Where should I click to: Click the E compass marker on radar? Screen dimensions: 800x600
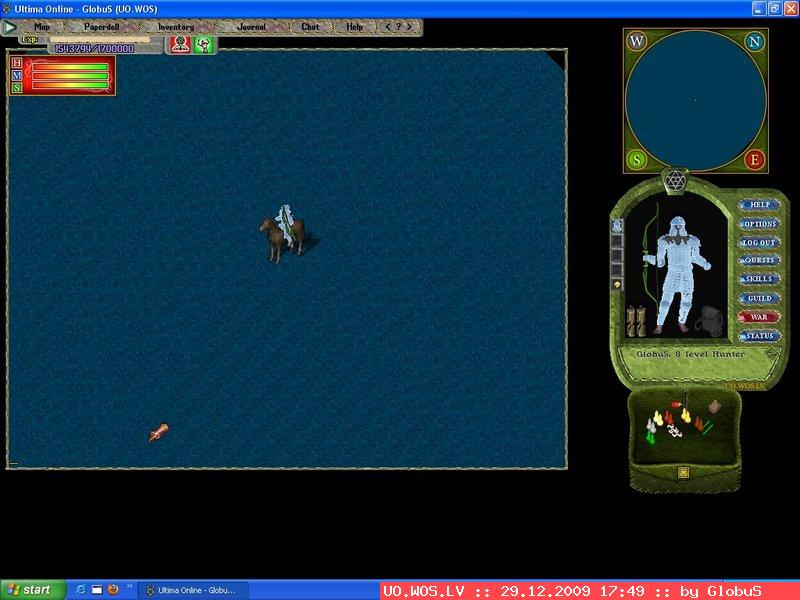click(755, 160)
